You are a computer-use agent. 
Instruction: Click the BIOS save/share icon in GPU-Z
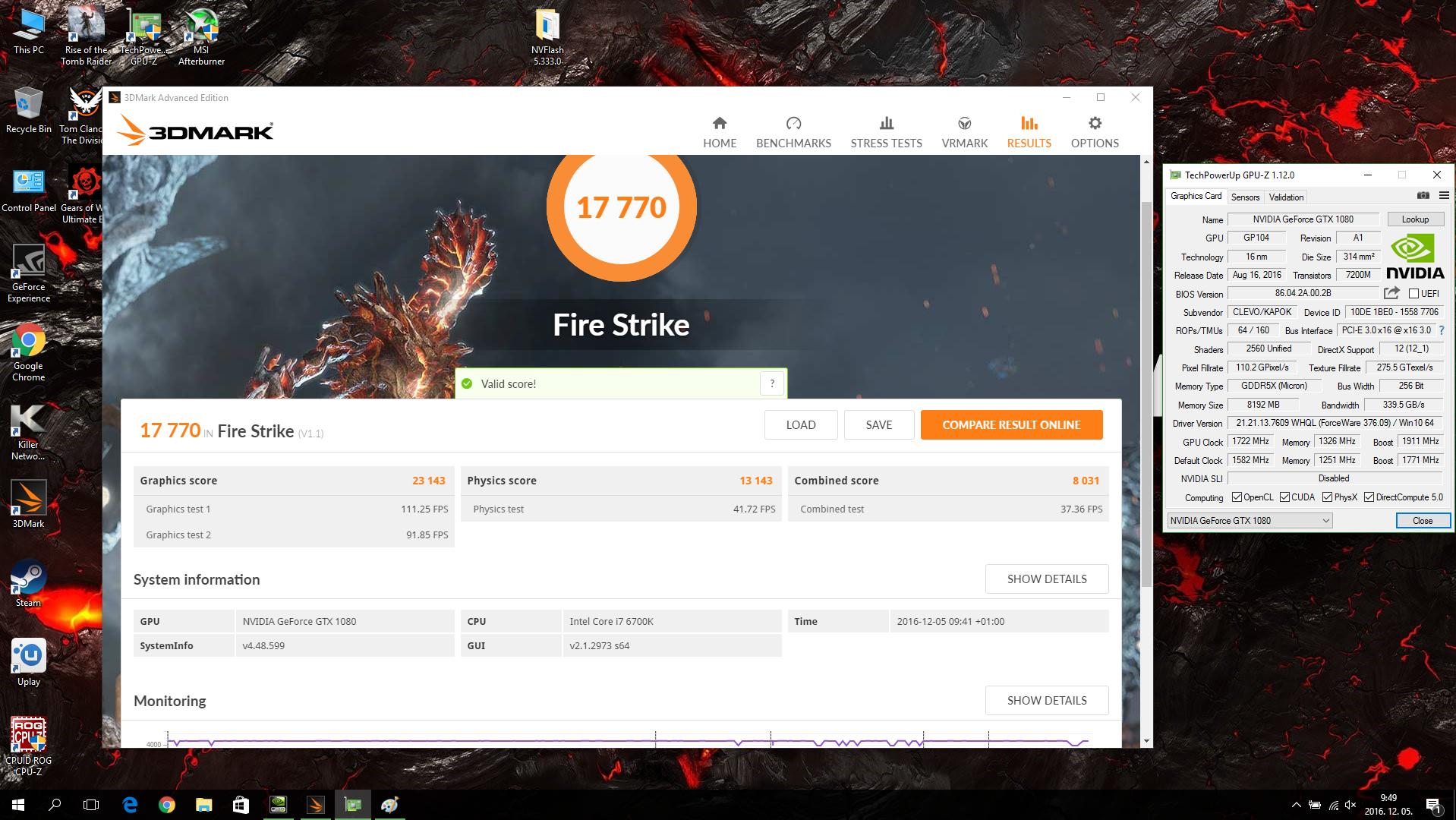tap(1391, 293)
